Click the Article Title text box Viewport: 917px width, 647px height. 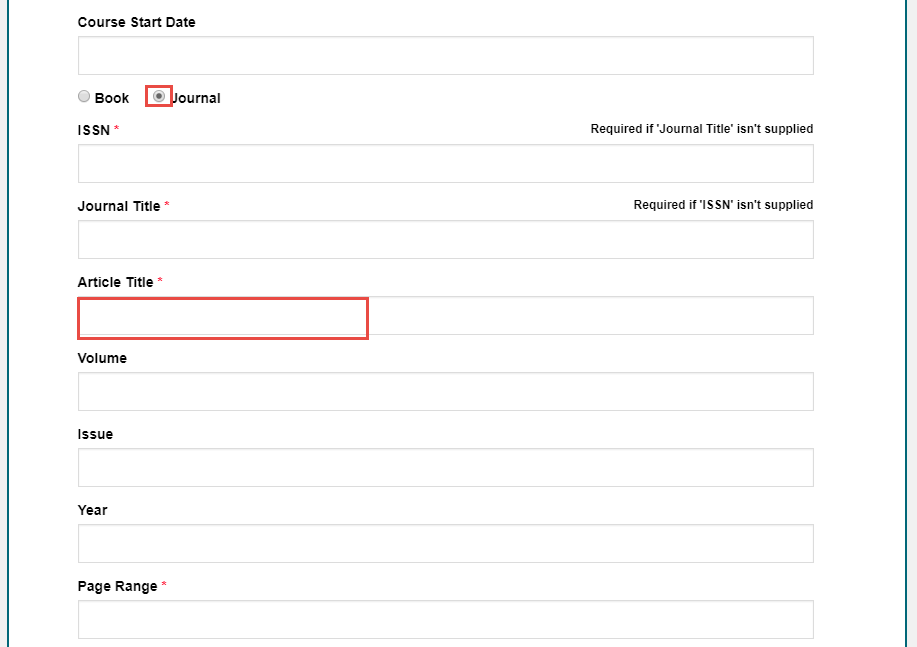[x=445, y=316]
